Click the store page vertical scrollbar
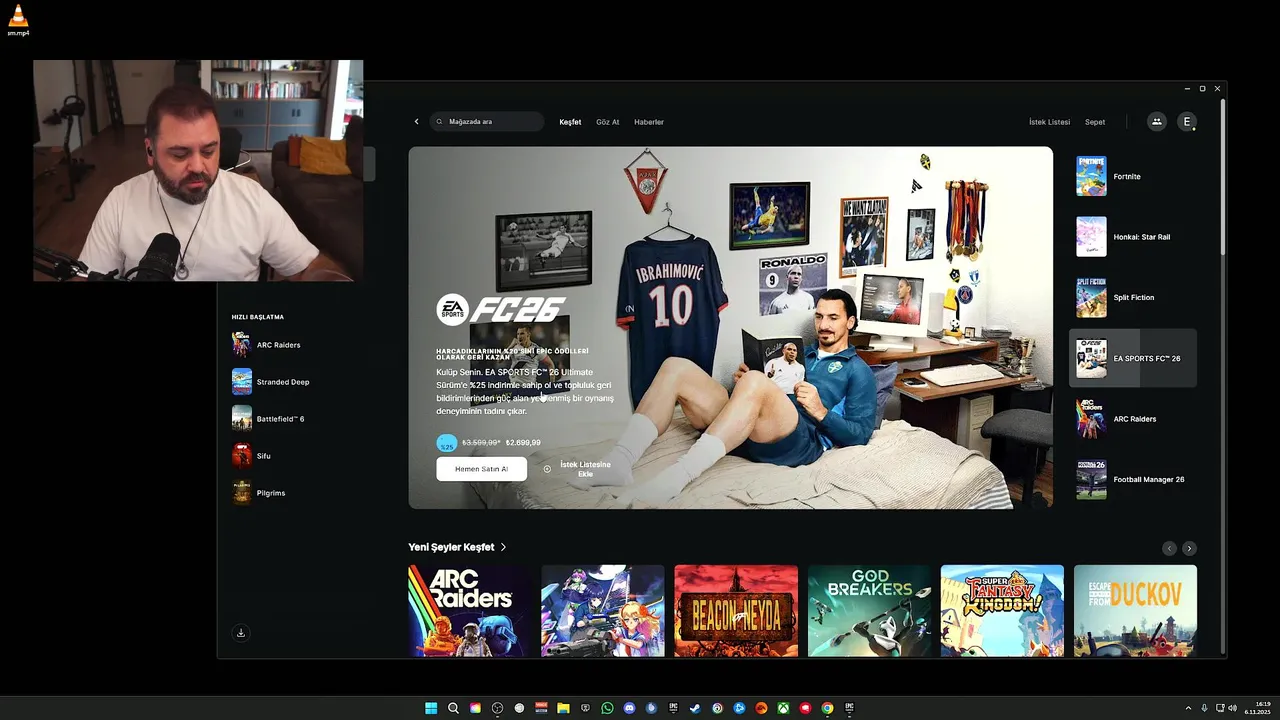 (x=1222, y=175)
